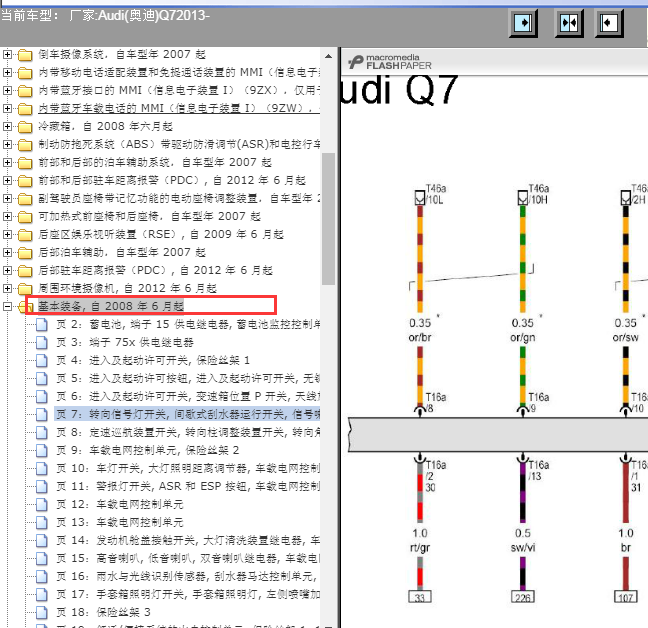Open 页 2: 蓄电池, 端子 15 供电继电器
Screen dimensions: 648x628
(188, 324)
